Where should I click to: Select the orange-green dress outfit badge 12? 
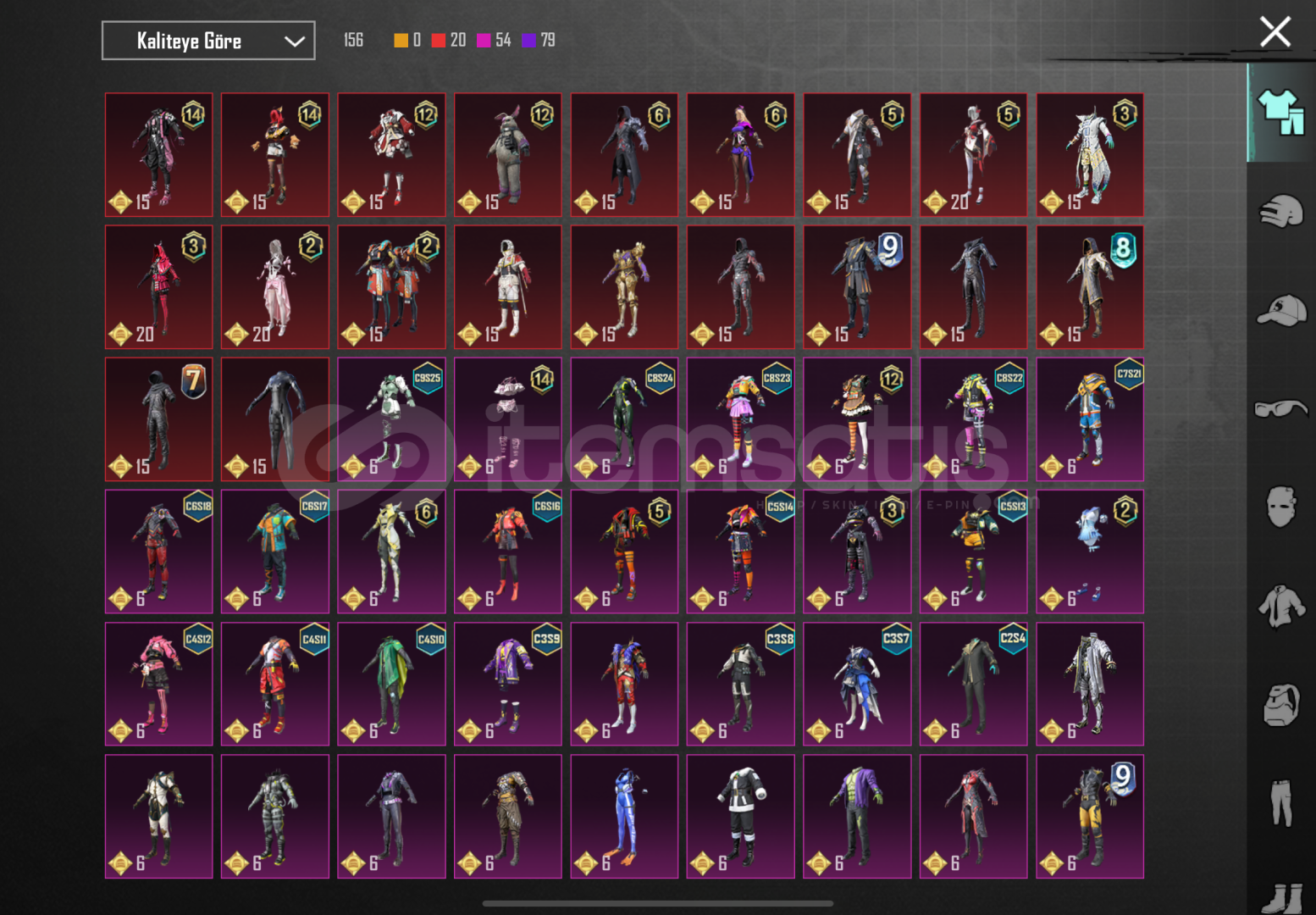click(857, 419)
